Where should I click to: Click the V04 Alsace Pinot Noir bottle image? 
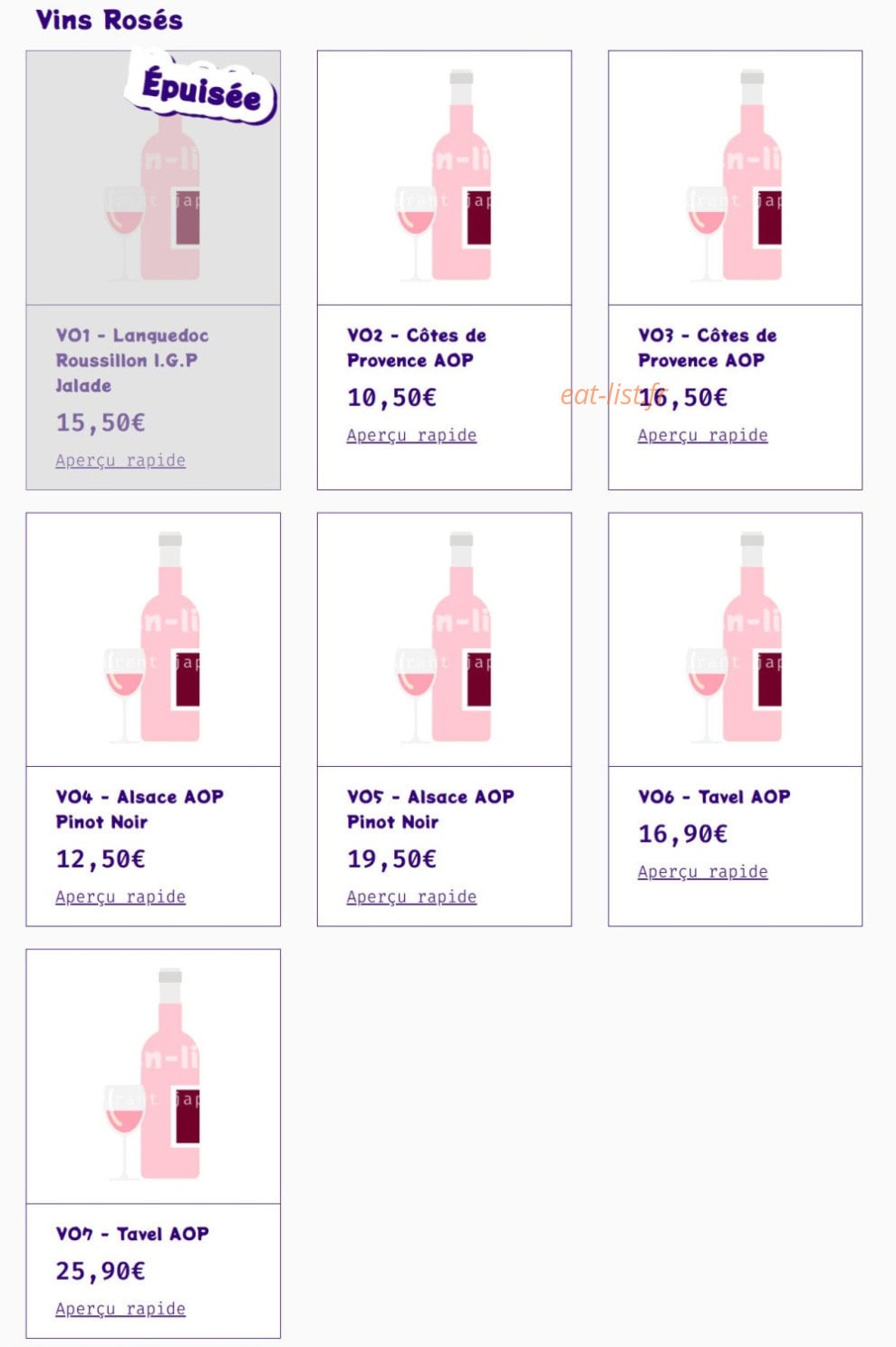[x=153, y=640]
